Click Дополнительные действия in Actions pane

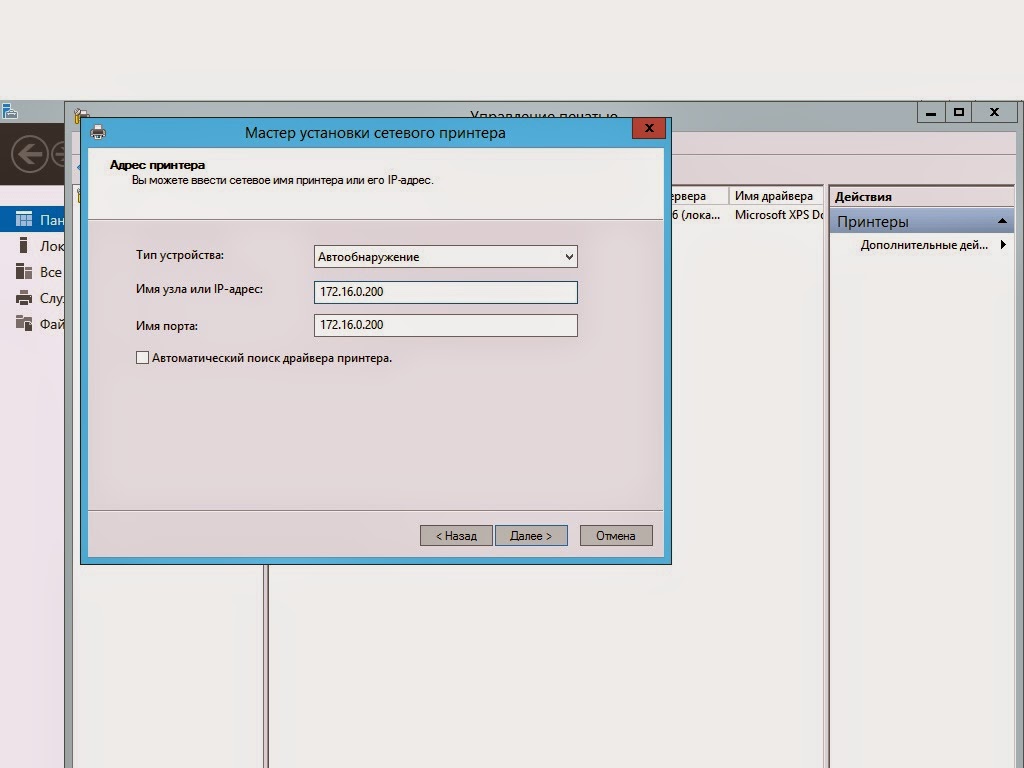point(923,245)
